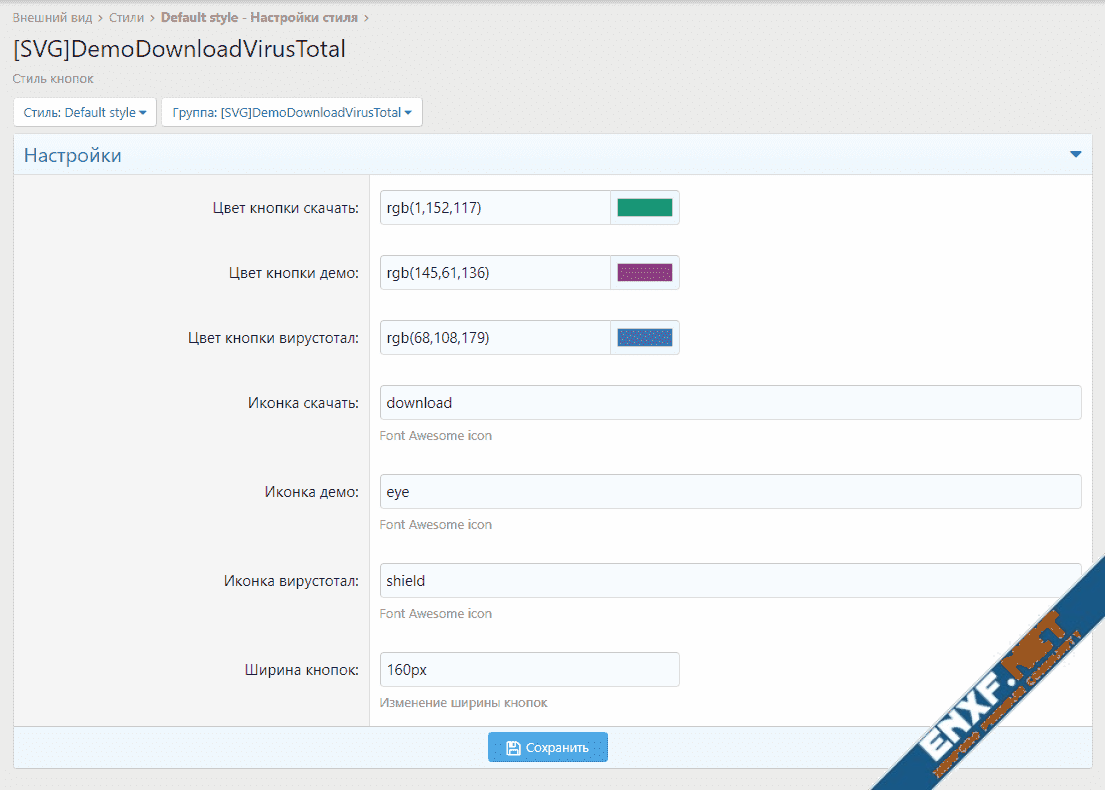Click the purple demo button color swatch

point(644,273)
